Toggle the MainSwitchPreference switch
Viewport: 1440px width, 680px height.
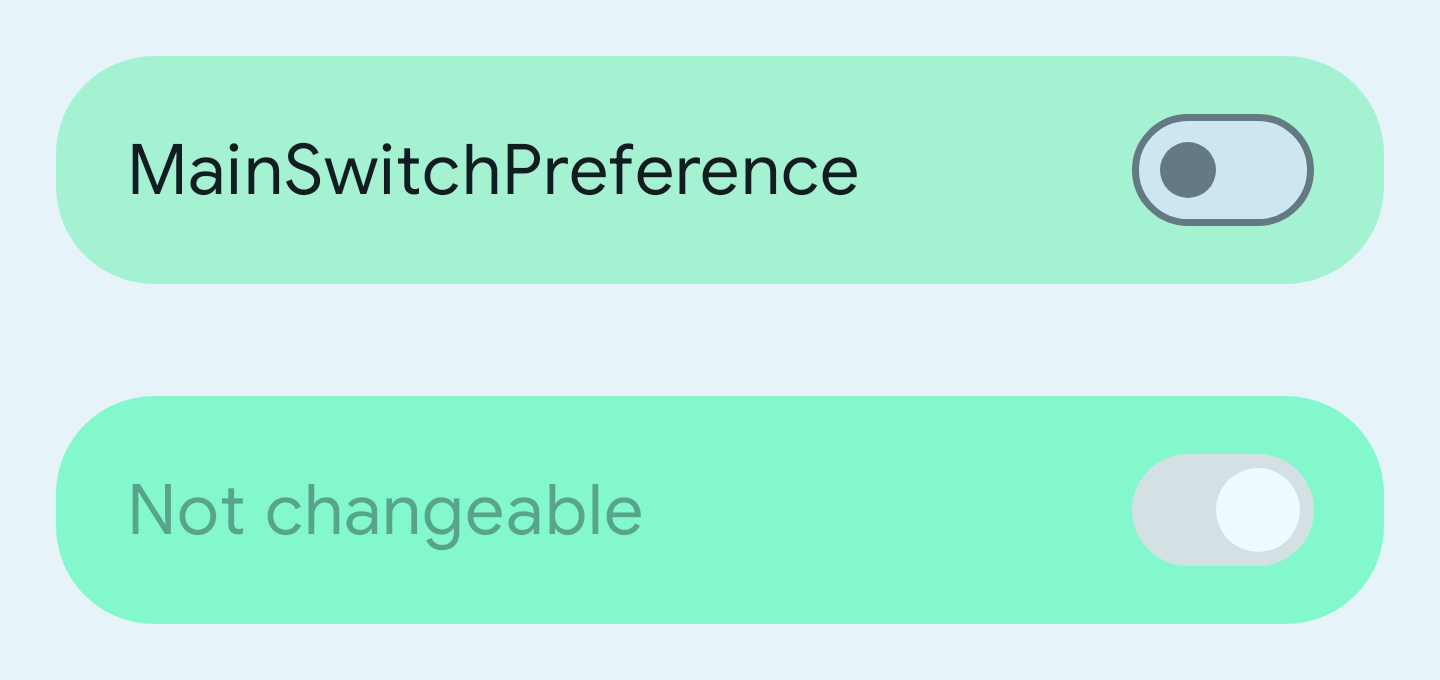pos(1222,170)
